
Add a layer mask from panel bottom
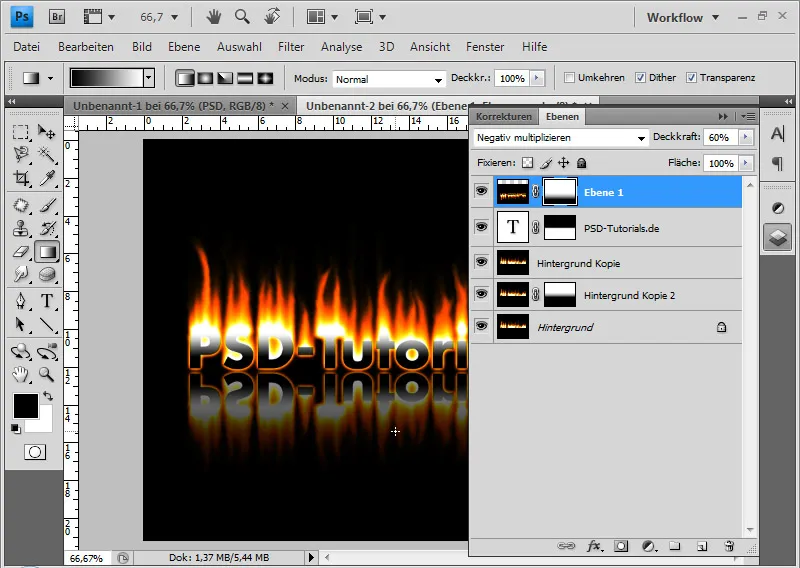click(x=621, y=546)
